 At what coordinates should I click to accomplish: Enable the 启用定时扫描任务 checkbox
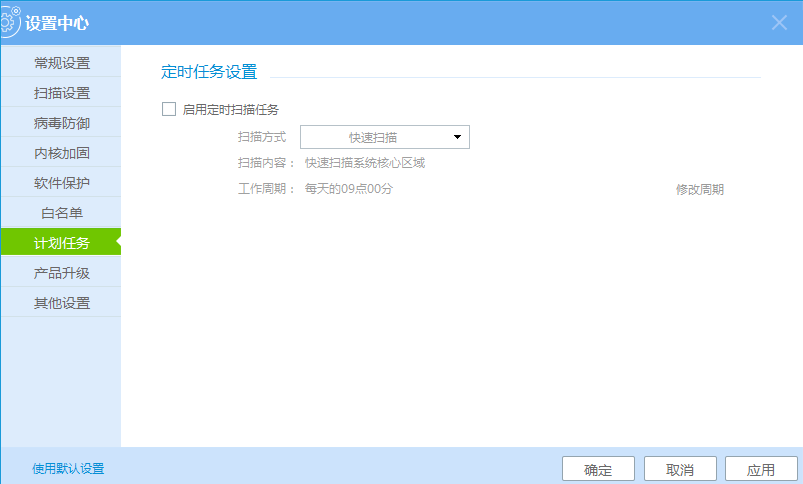click(x=169, y=110)
